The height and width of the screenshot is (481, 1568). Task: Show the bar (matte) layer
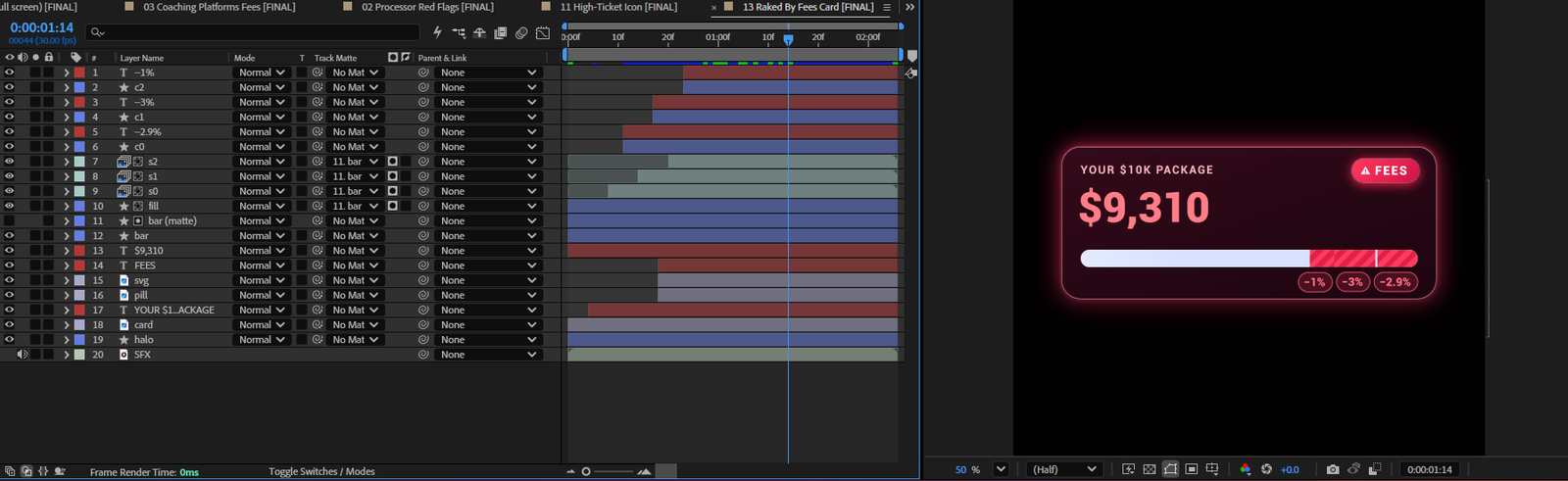click(10, 221)
